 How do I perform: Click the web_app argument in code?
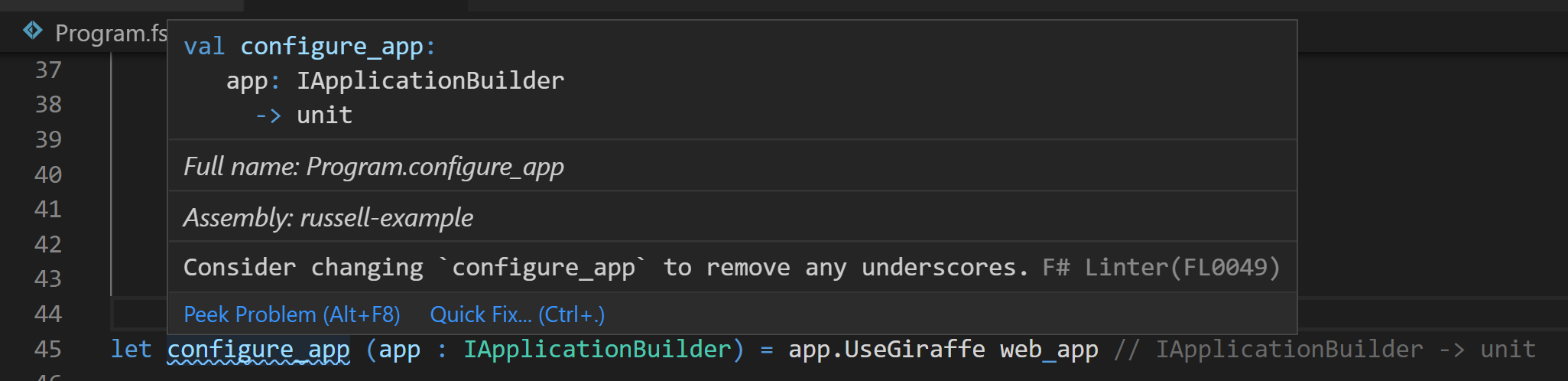click(x=1049, y=350)
